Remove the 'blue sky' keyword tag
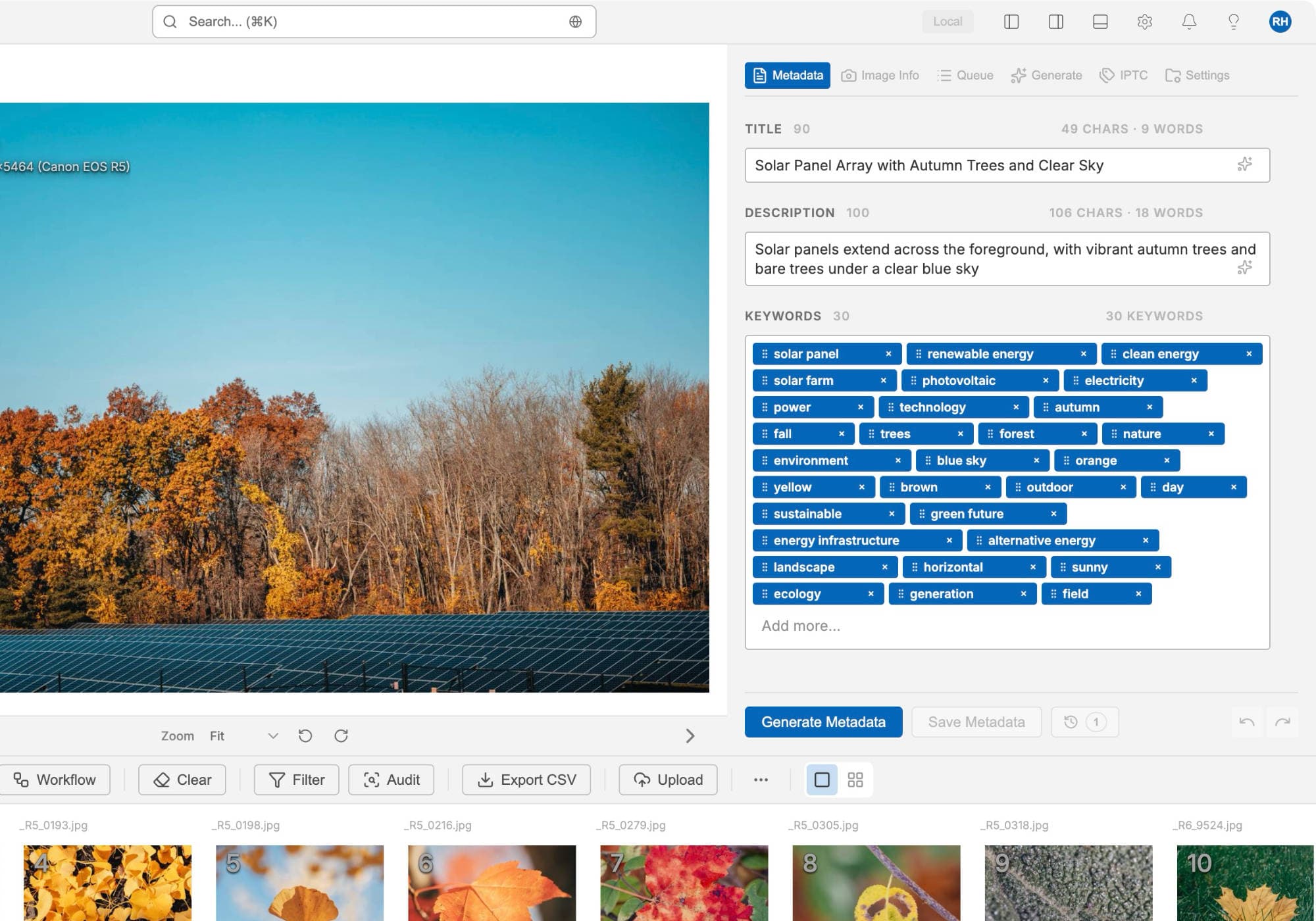Screen dimensions: 1316x921 point(1036,460)
